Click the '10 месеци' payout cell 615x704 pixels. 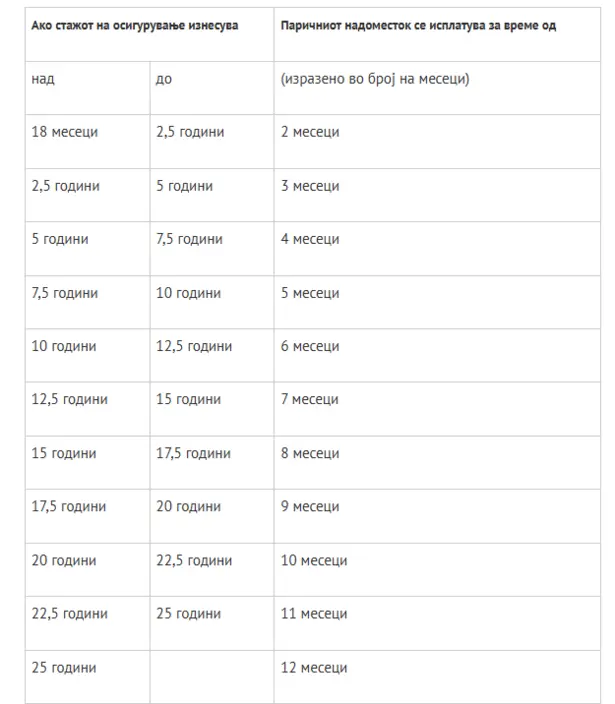(x=437, y=569)
